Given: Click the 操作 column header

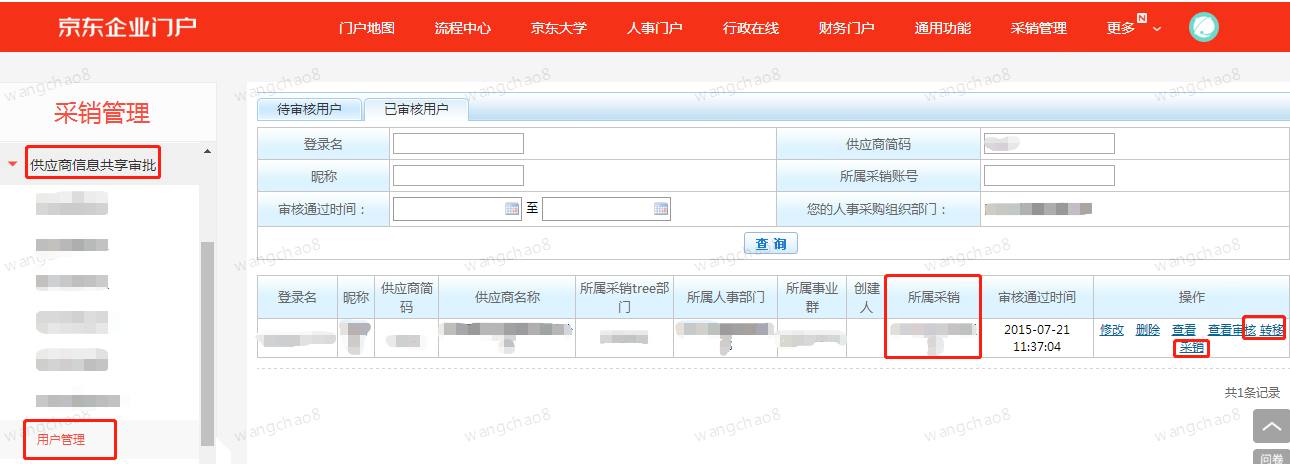Looking at the screenshot, I should [1191, 298].
